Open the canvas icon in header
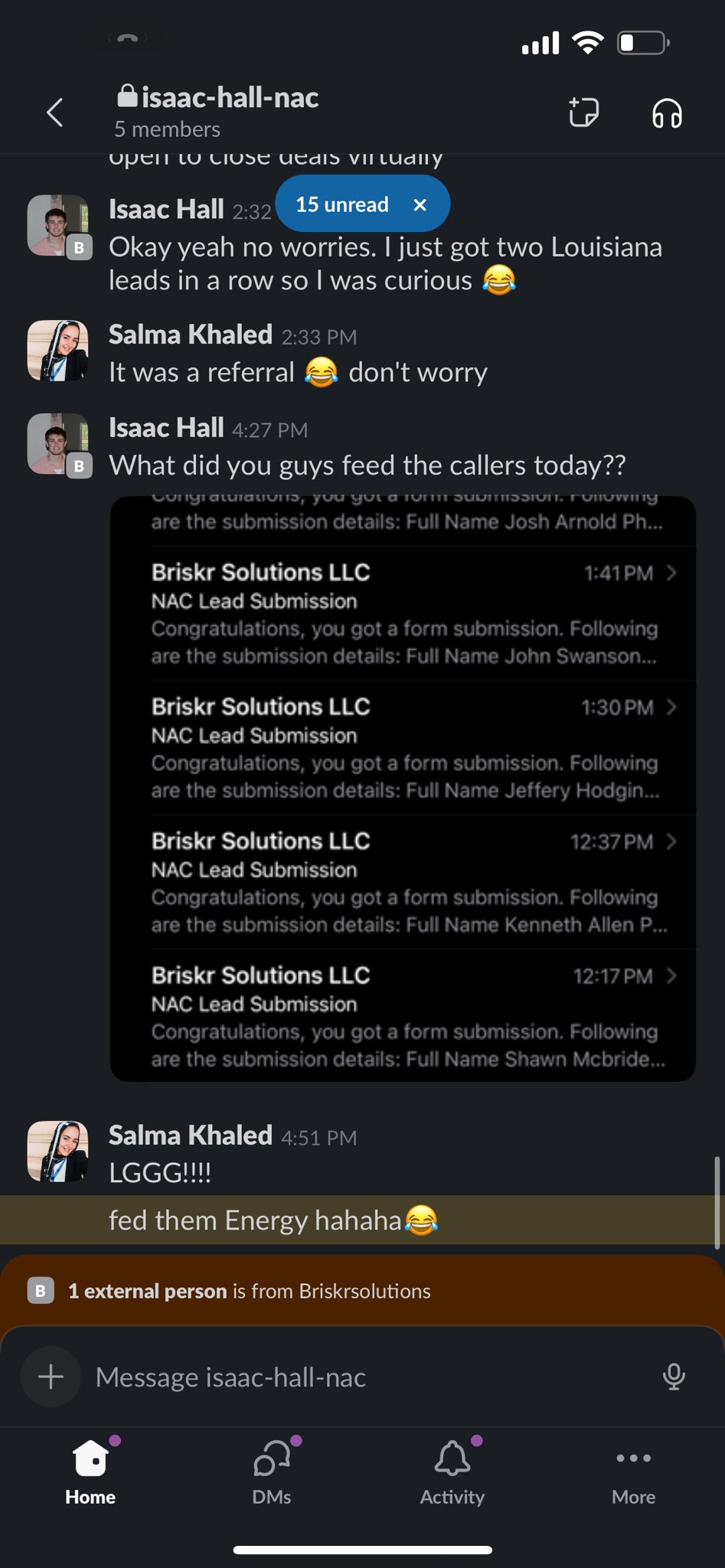This screenshot has width=725, height=1568. (x=583, y=113)
